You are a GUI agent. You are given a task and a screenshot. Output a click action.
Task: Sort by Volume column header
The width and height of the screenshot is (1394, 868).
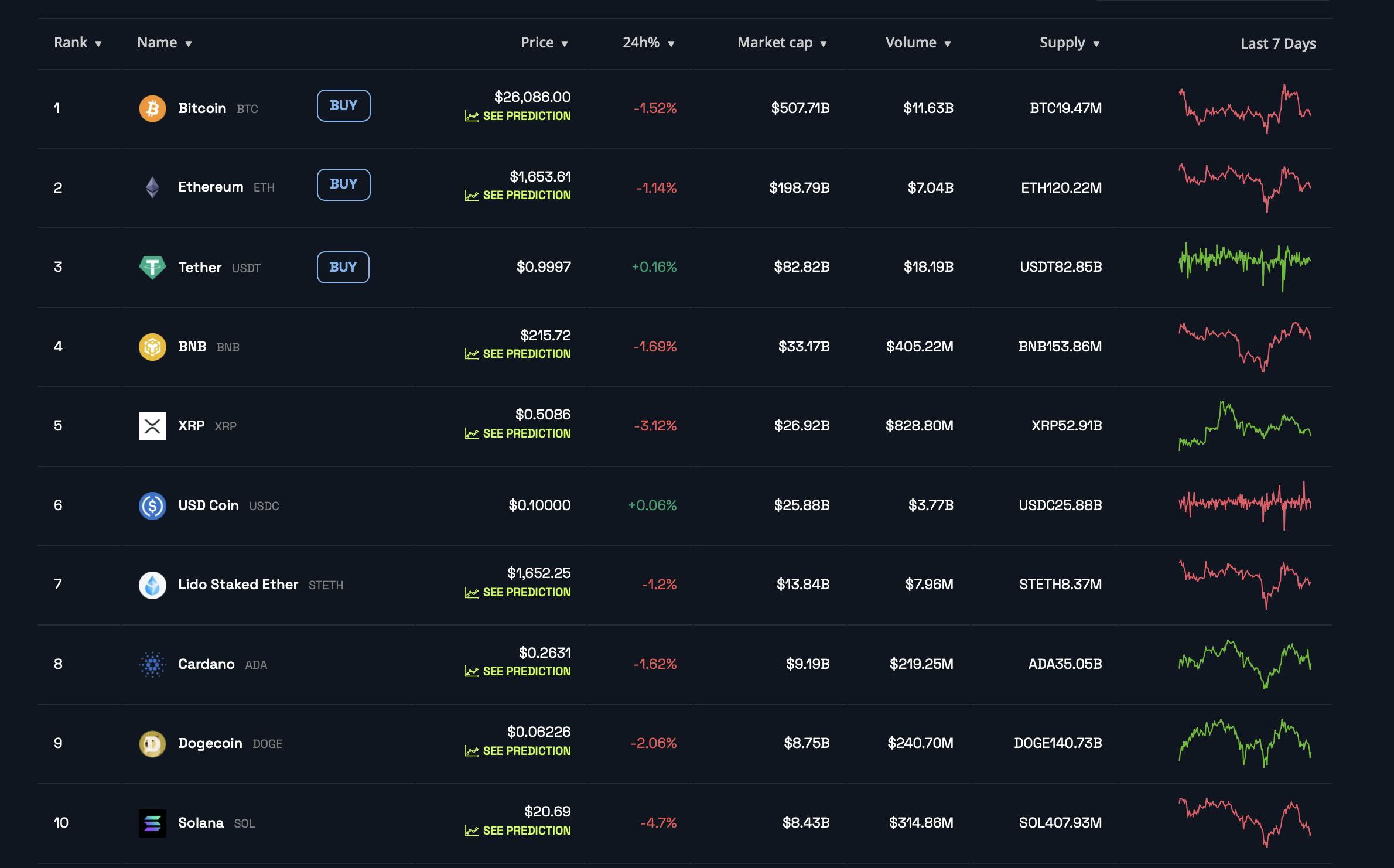918,43
